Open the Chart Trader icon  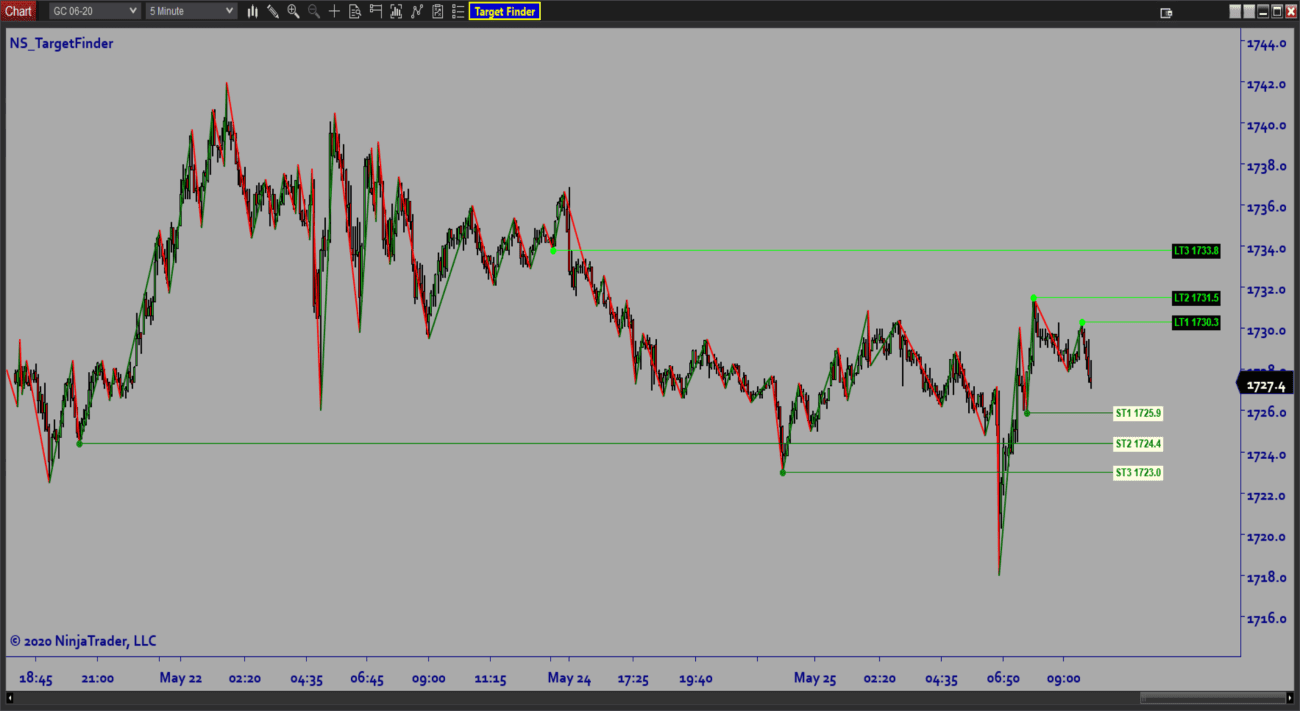(376, 11)
